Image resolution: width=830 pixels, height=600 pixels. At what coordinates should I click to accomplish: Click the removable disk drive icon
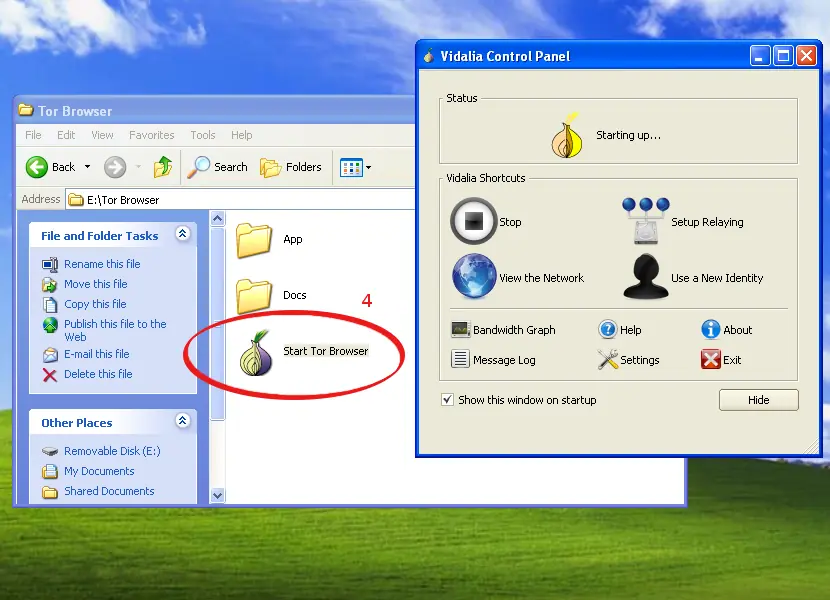pyautogui.click(x=50, y=451)
